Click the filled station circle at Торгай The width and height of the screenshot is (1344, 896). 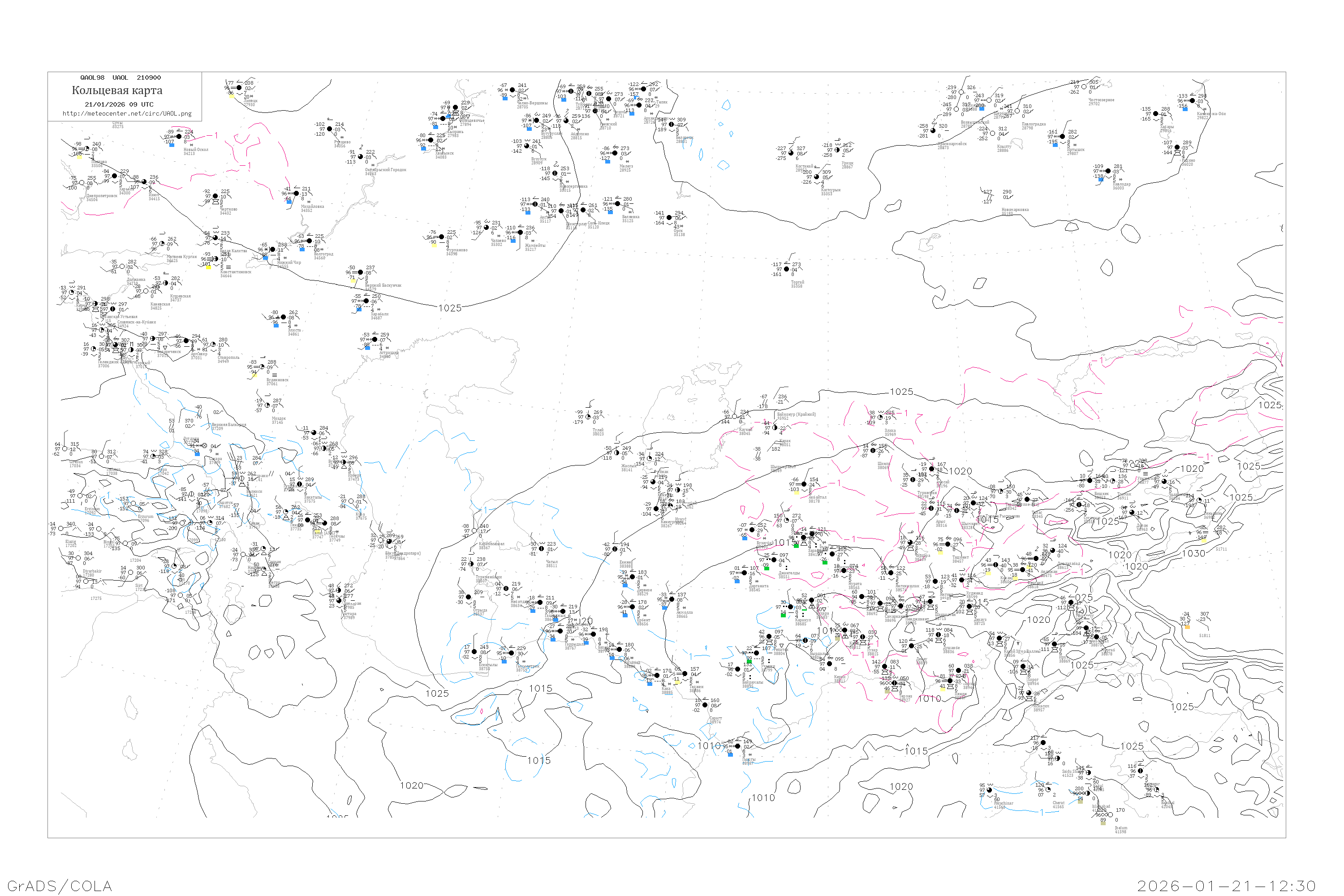(x=786, y=269)
